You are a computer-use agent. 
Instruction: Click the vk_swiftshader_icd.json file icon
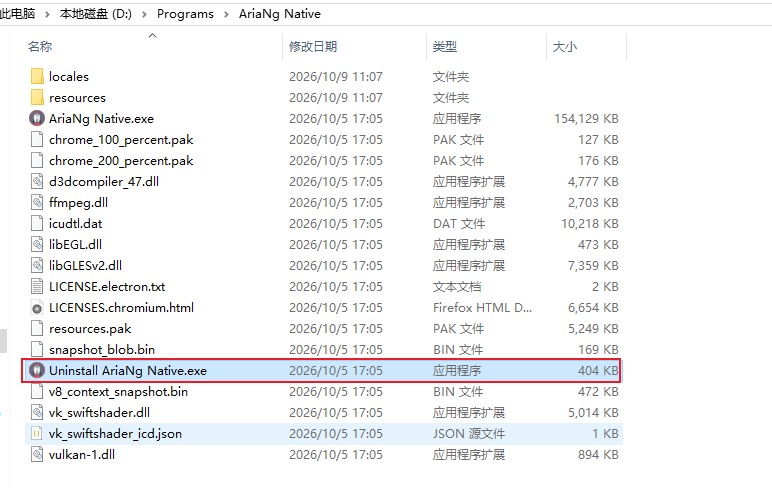[37, 433]
